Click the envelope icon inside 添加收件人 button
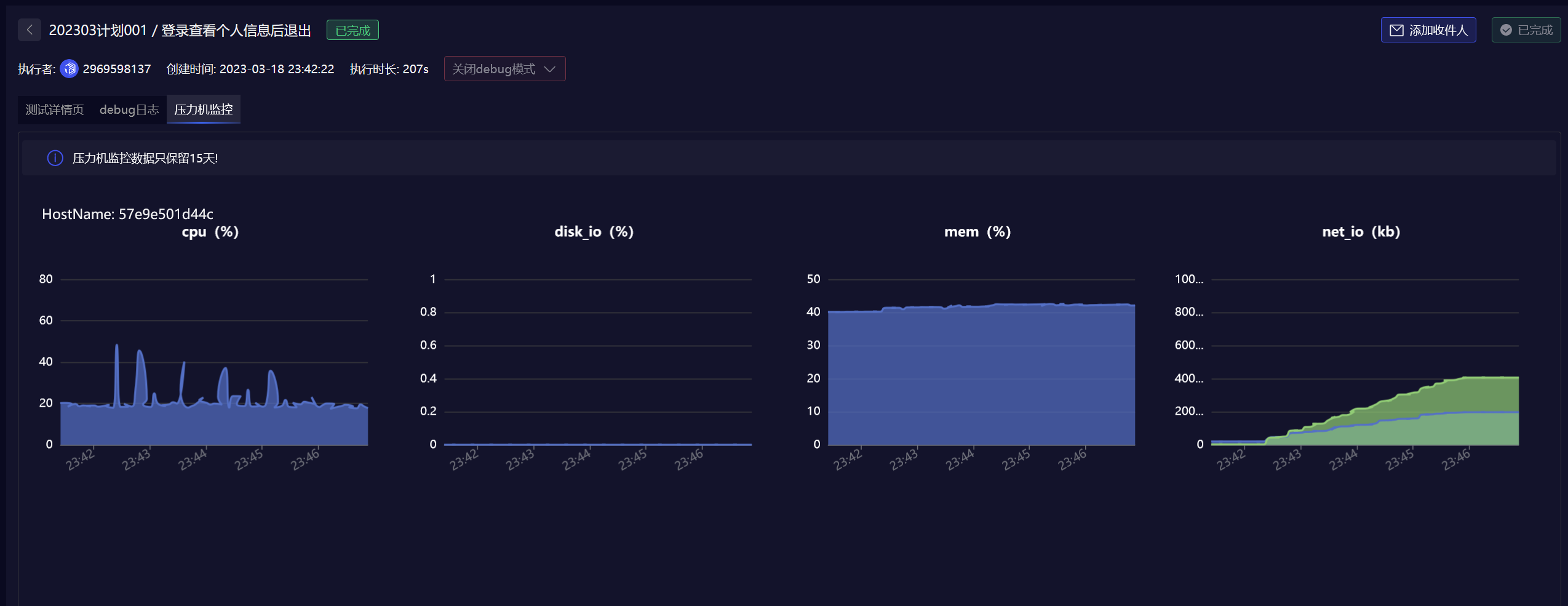This screenshot has width=1568, height=606. pos(1397,30)
